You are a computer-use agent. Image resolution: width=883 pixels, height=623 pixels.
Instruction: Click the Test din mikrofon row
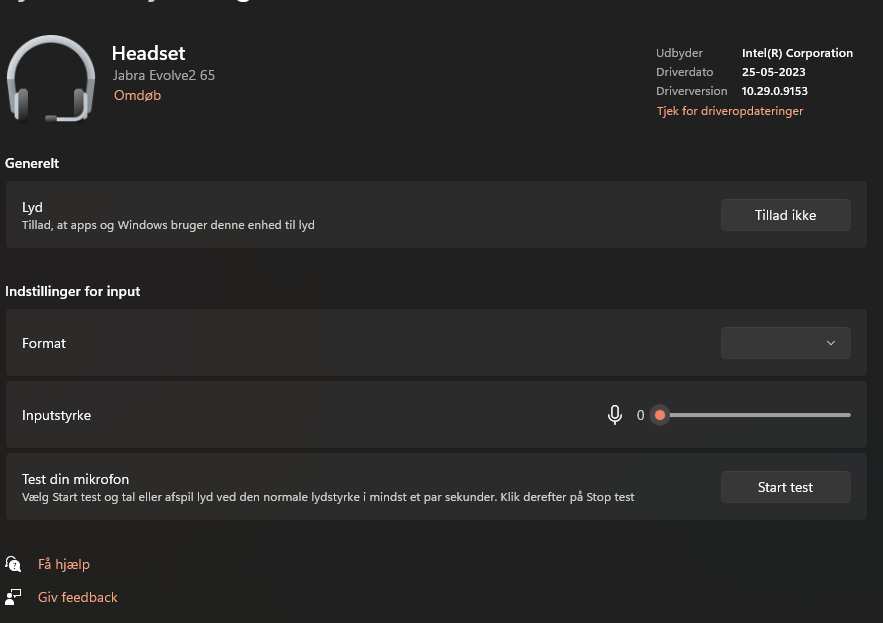[x=436, y=487]
